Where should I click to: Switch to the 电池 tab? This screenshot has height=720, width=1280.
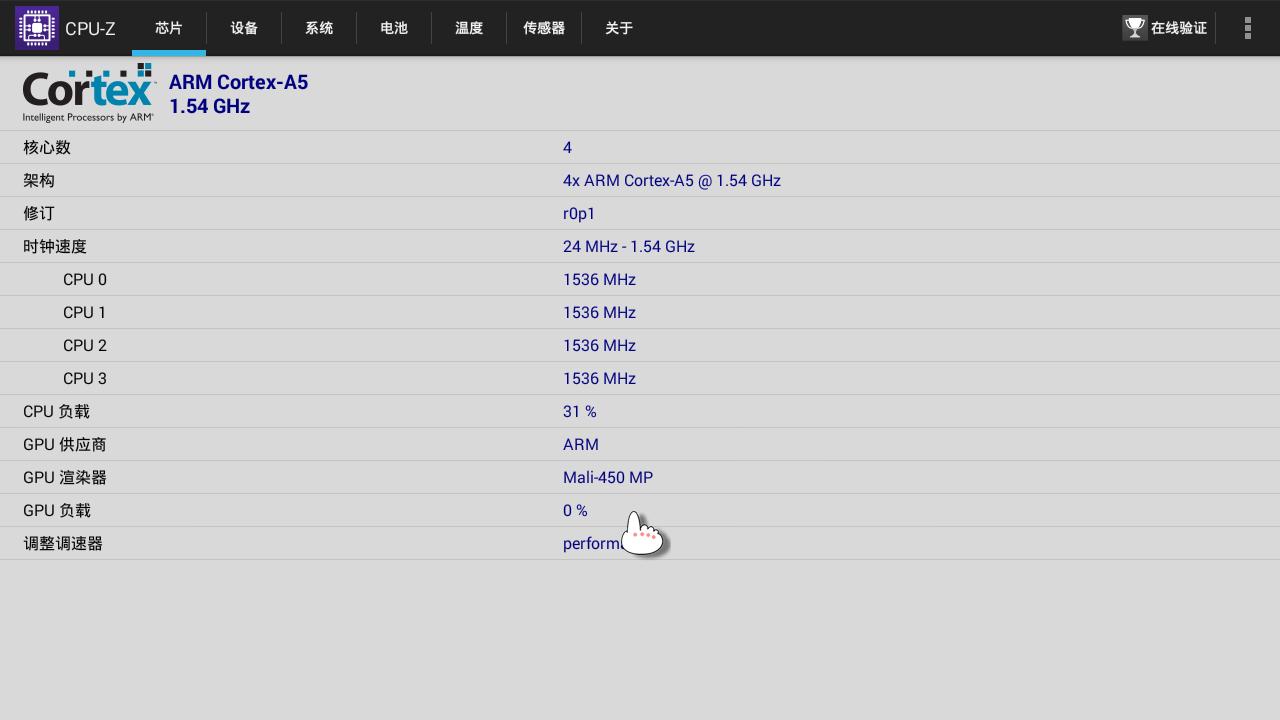394,28
